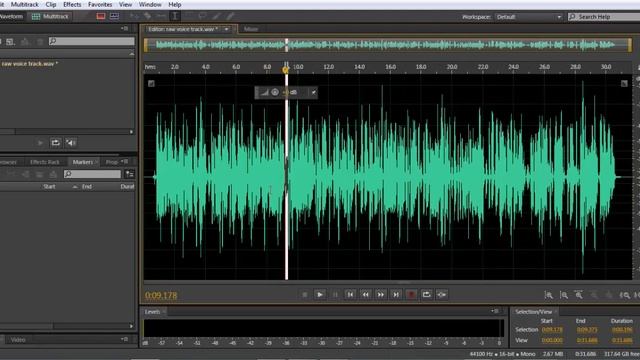Image resolution: width=640 pixels, height=360 pixels.
Task: Sort markers by Start column
Action: [x=49, y=187]
